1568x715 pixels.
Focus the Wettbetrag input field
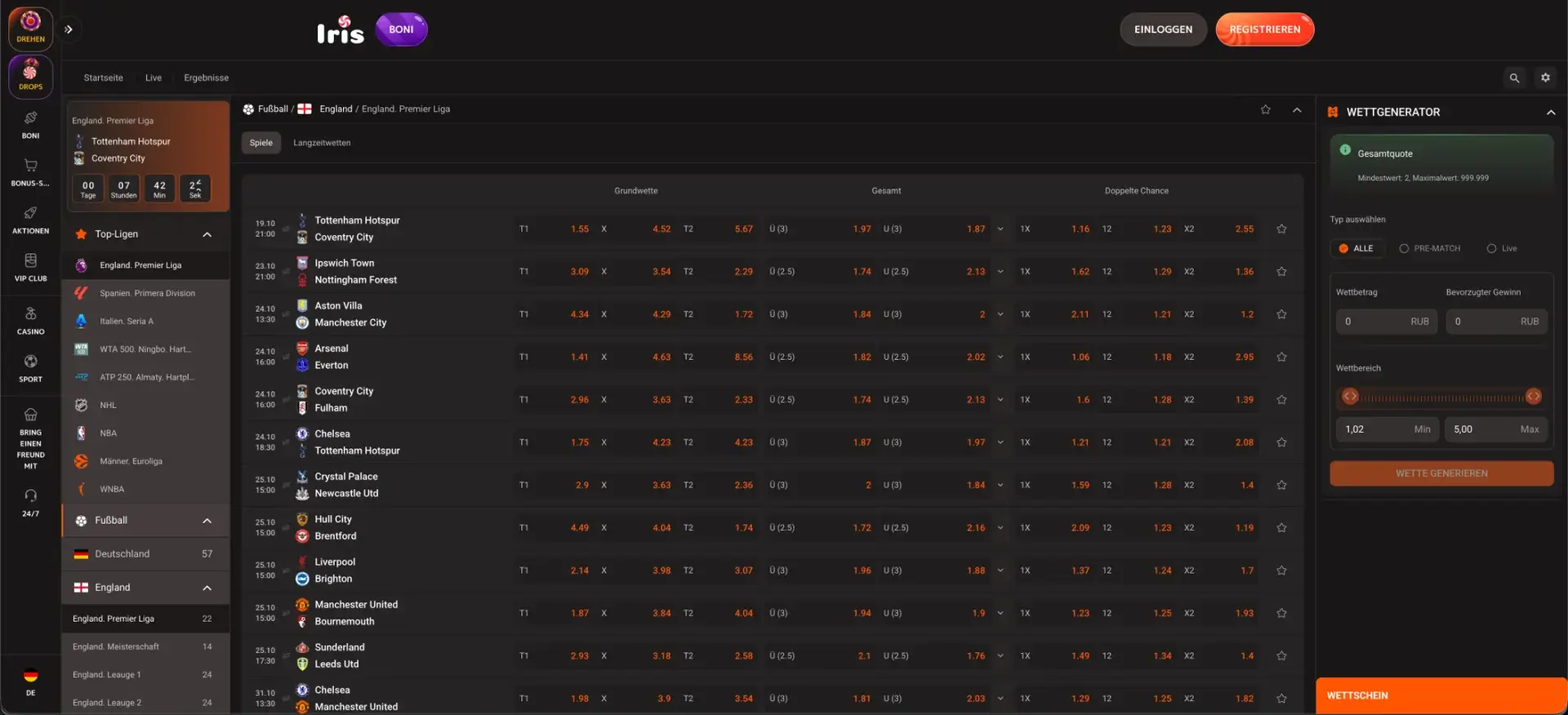[1386, 322]
